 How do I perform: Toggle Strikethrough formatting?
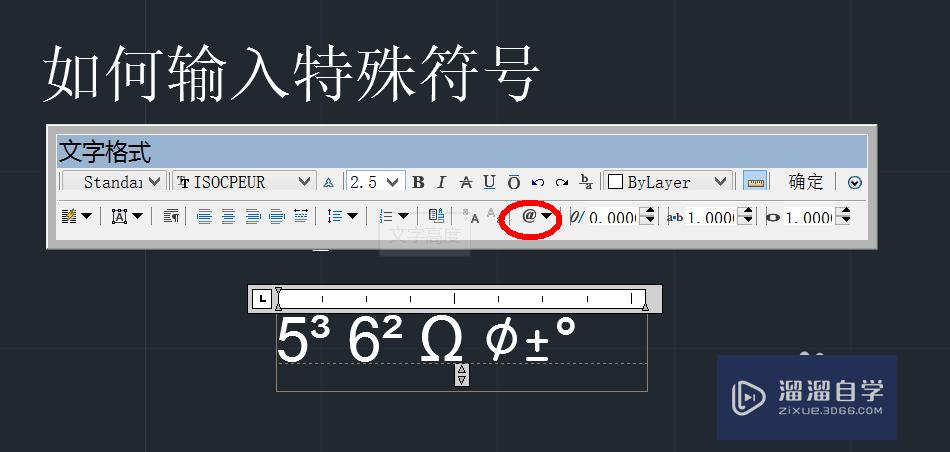coord(465,182)
